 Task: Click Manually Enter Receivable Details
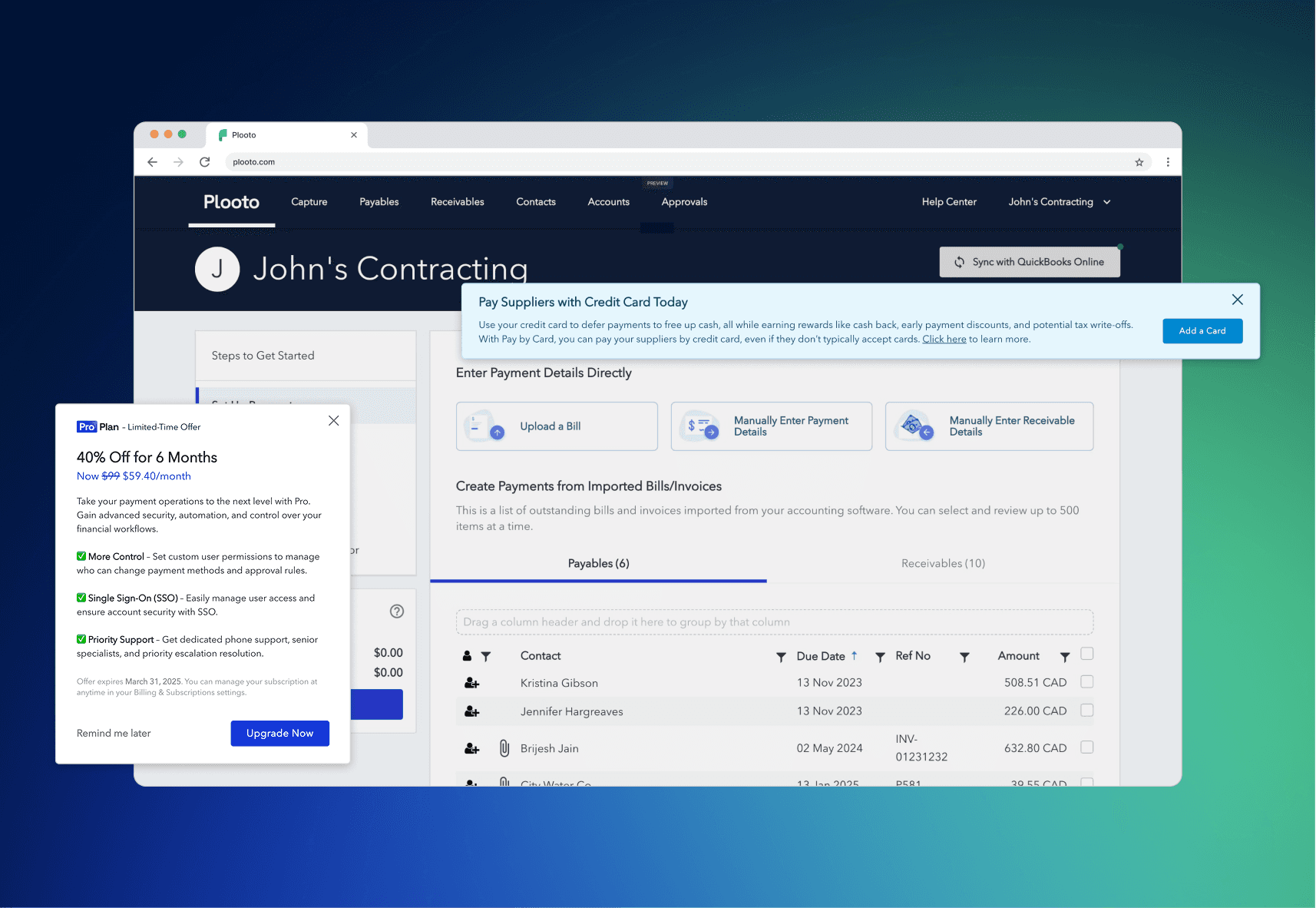click(x=990, y=426)
